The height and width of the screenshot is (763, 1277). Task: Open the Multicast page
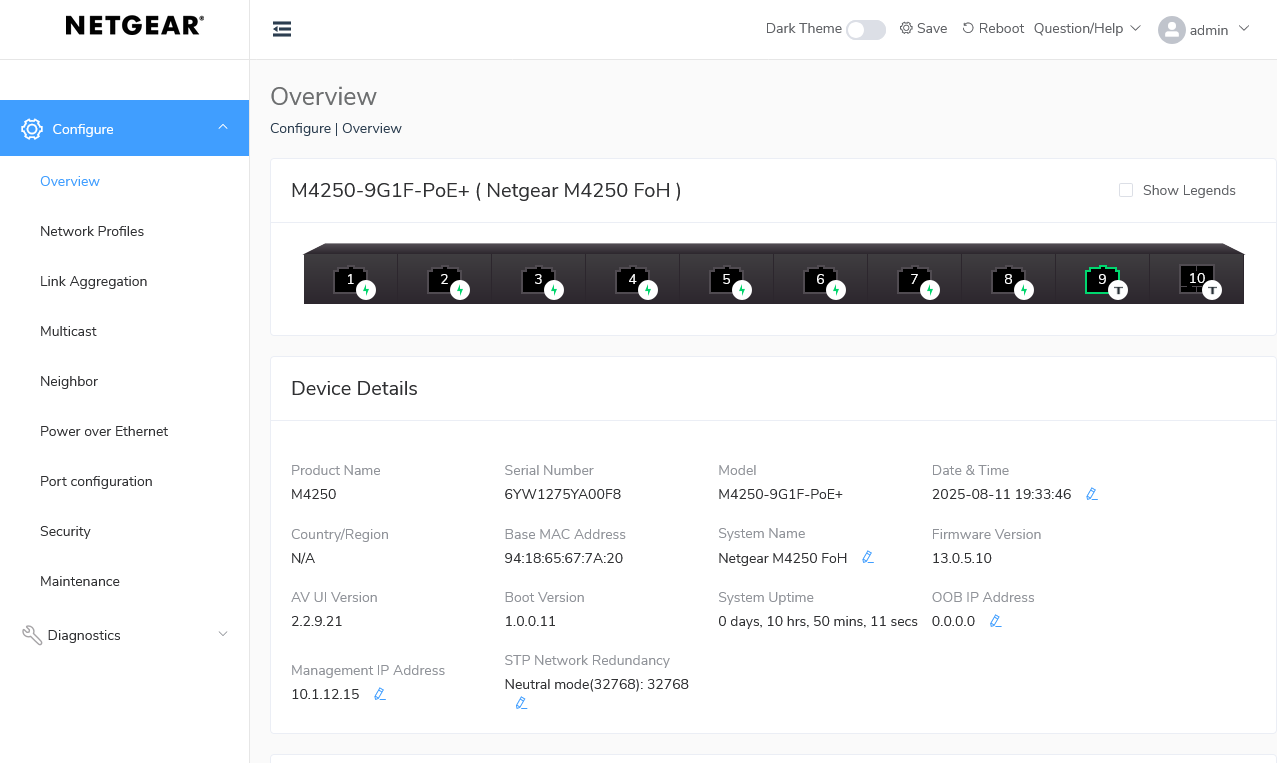coord(68,331)
